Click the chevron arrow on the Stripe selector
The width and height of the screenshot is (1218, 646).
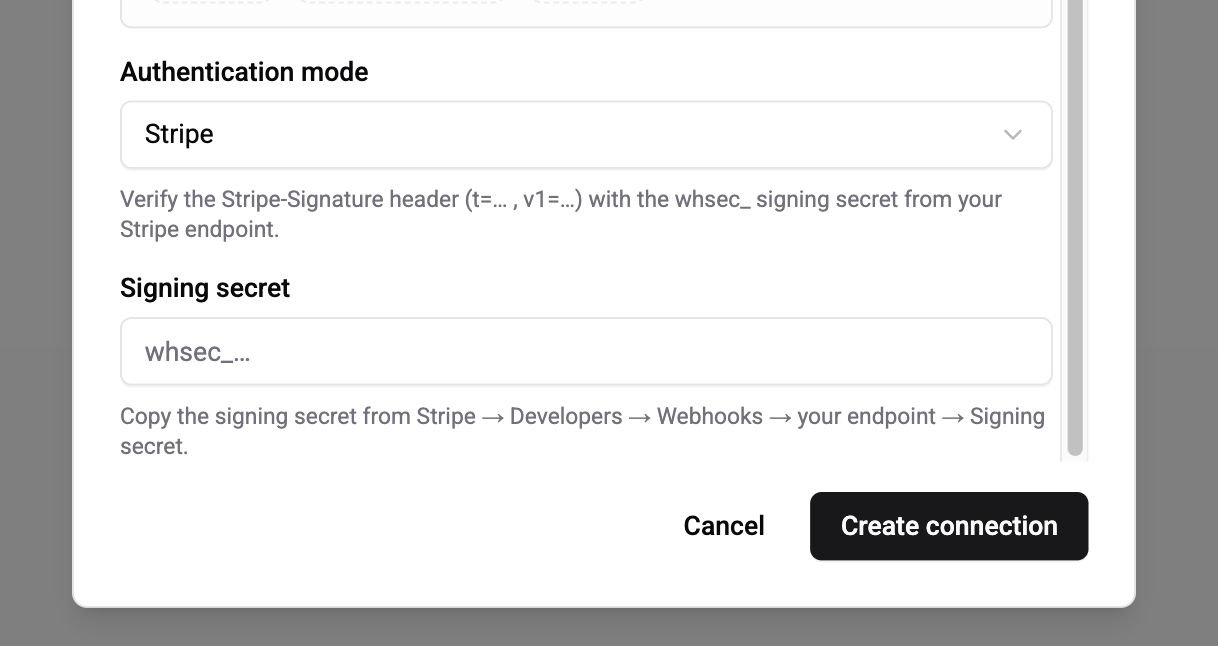(1012, 134)
